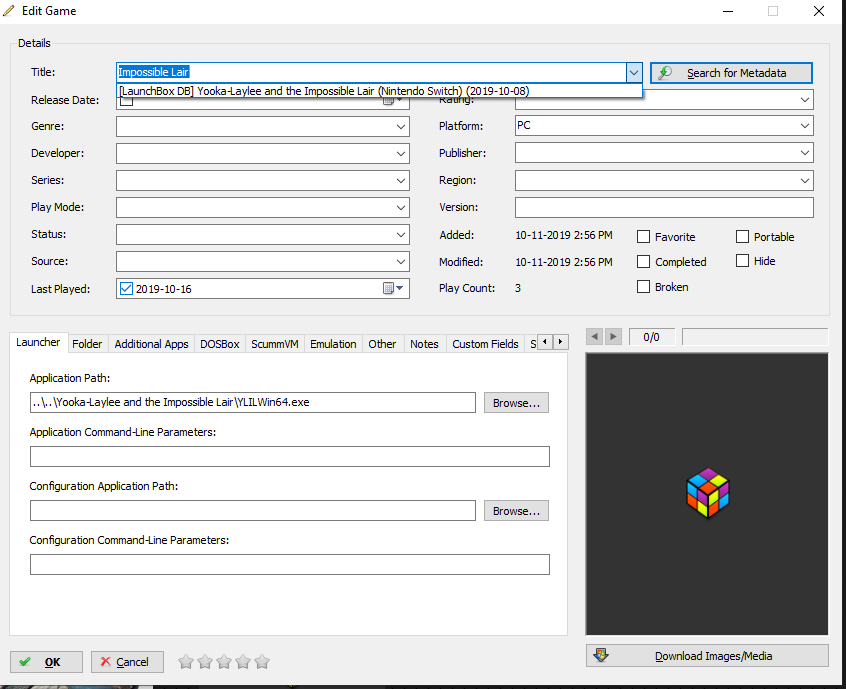The width and height of the screenshot is (846, 689).
Task: Switch to the Folder tab
Action: point(87,344)
